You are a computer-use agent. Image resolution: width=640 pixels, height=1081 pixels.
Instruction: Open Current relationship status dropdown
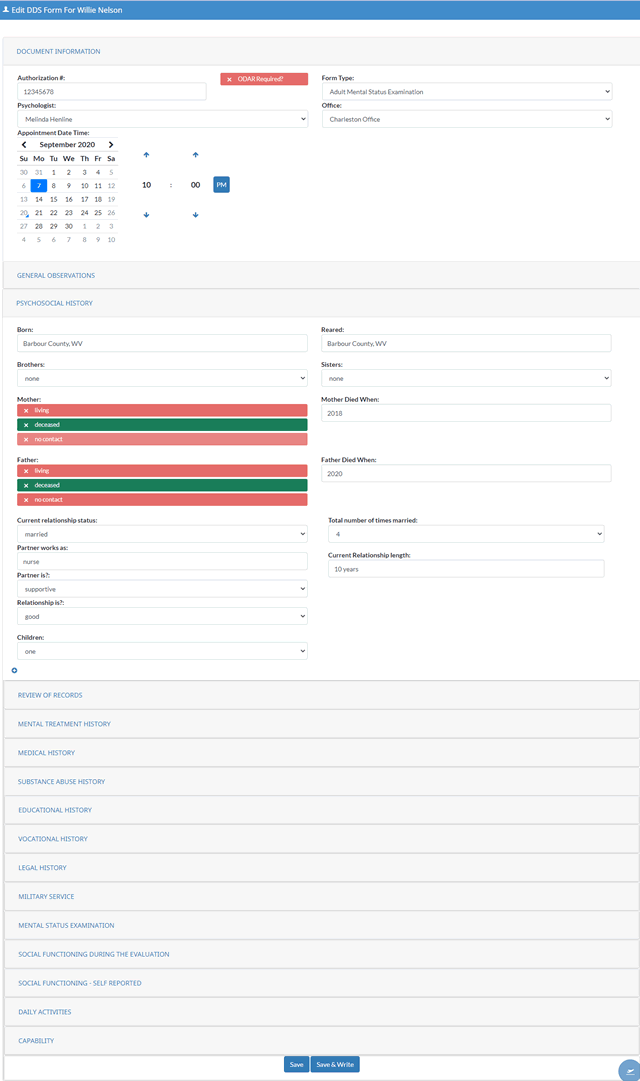[162, 534]
